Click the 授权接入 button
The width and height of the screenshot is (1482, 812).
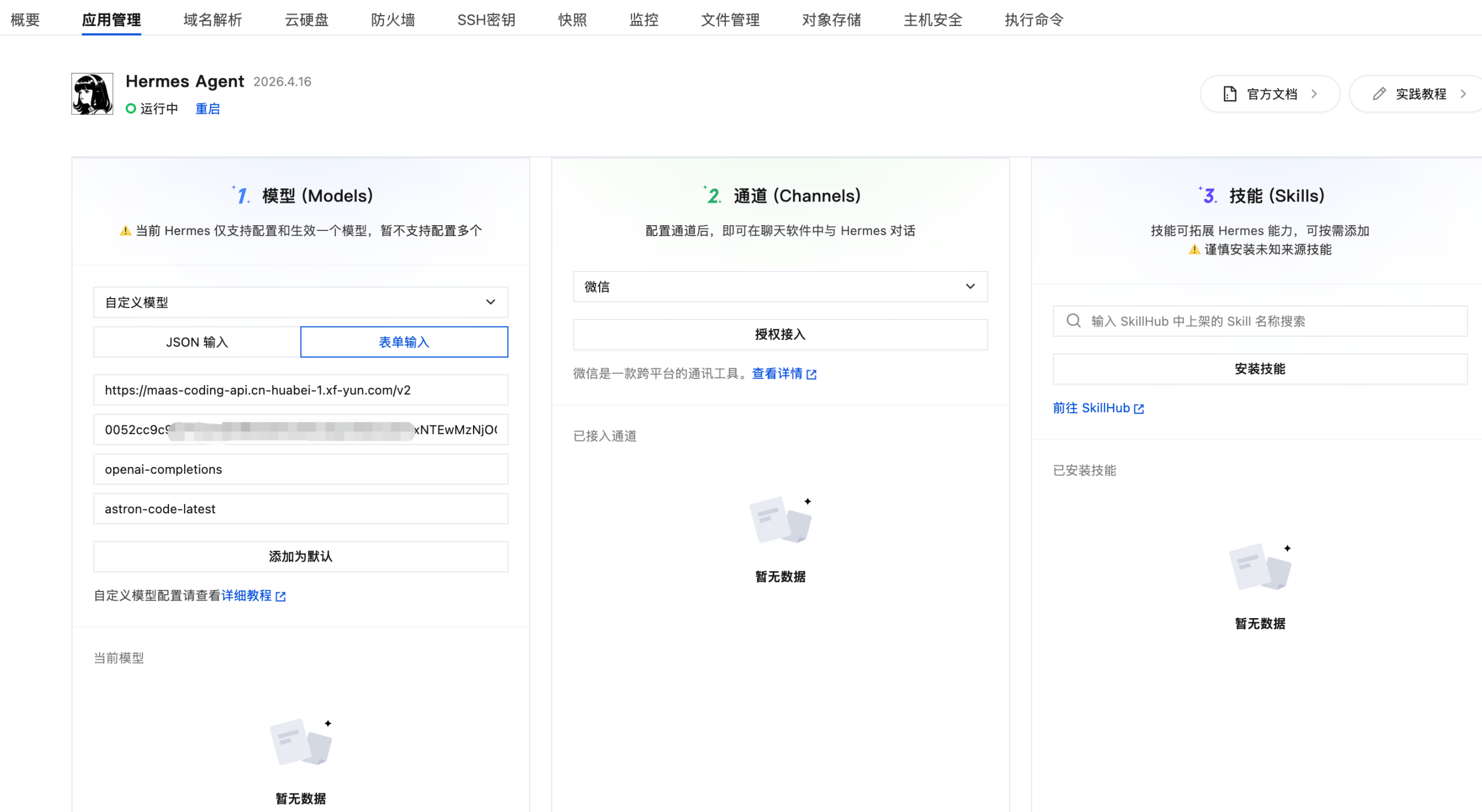coord(780,335)
